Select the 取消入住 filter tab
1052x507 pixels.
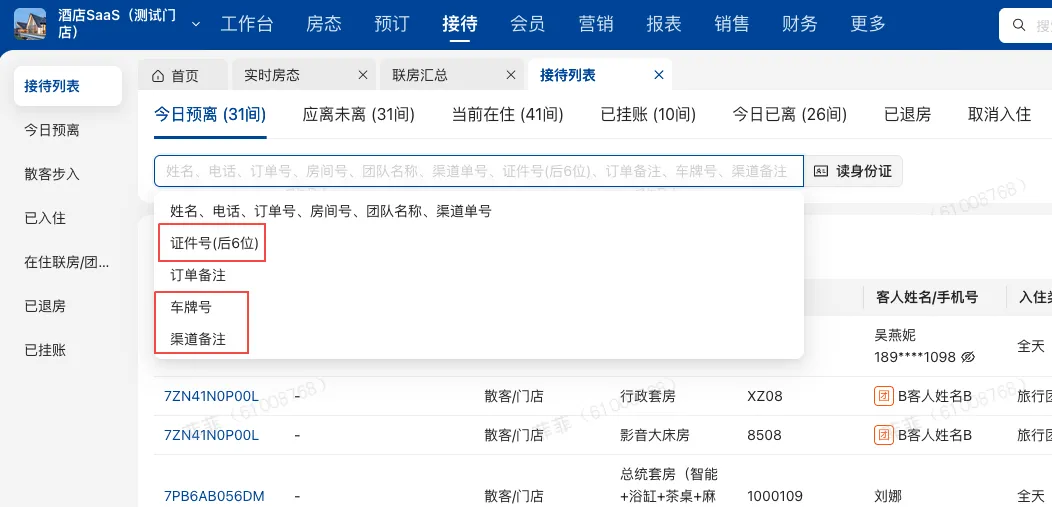tap(1000, 115)
